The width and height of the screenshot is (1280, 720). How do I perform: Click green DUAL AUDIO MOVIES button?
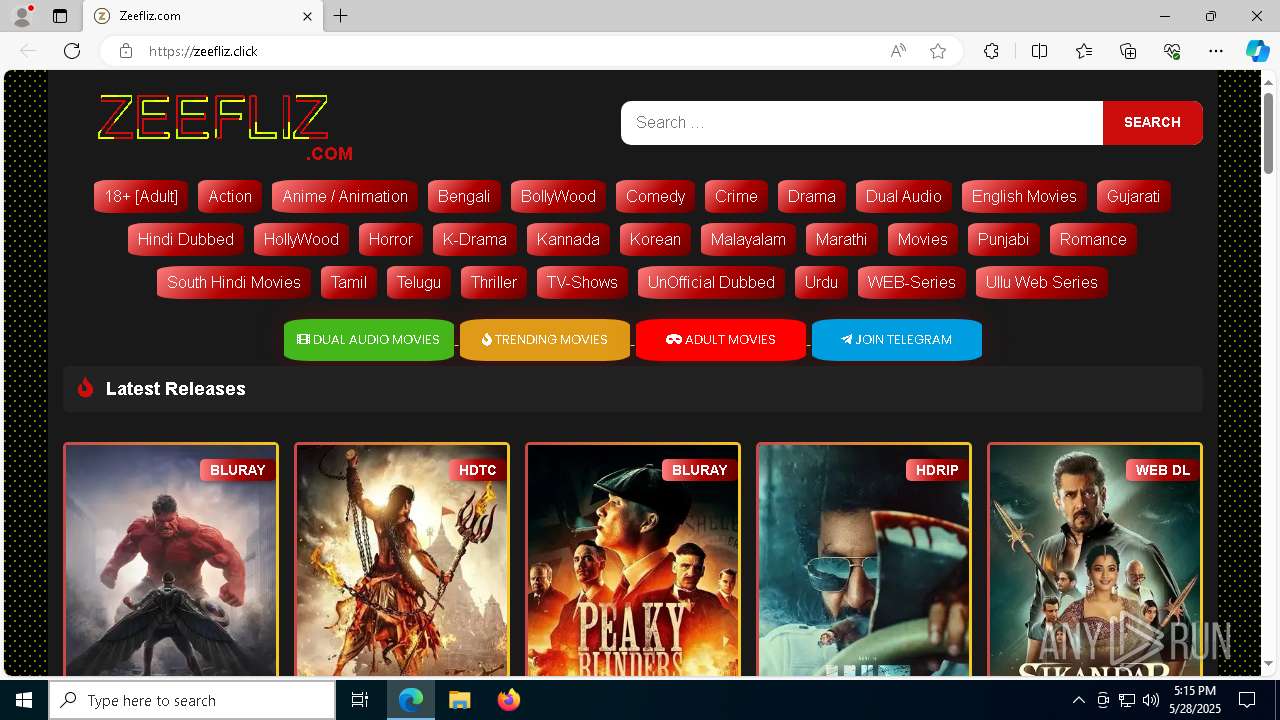pyautogui.click(x=369, y=340)
